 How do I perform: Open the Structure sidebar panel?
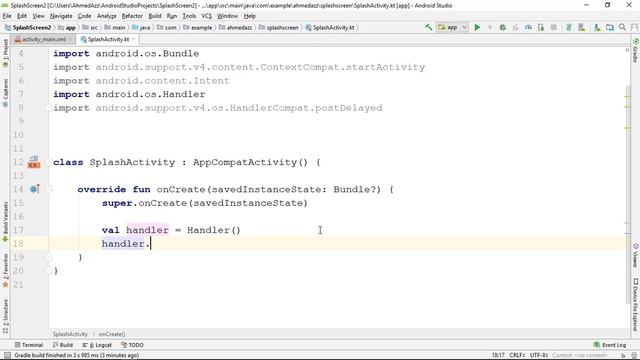(x=5, y=316)
